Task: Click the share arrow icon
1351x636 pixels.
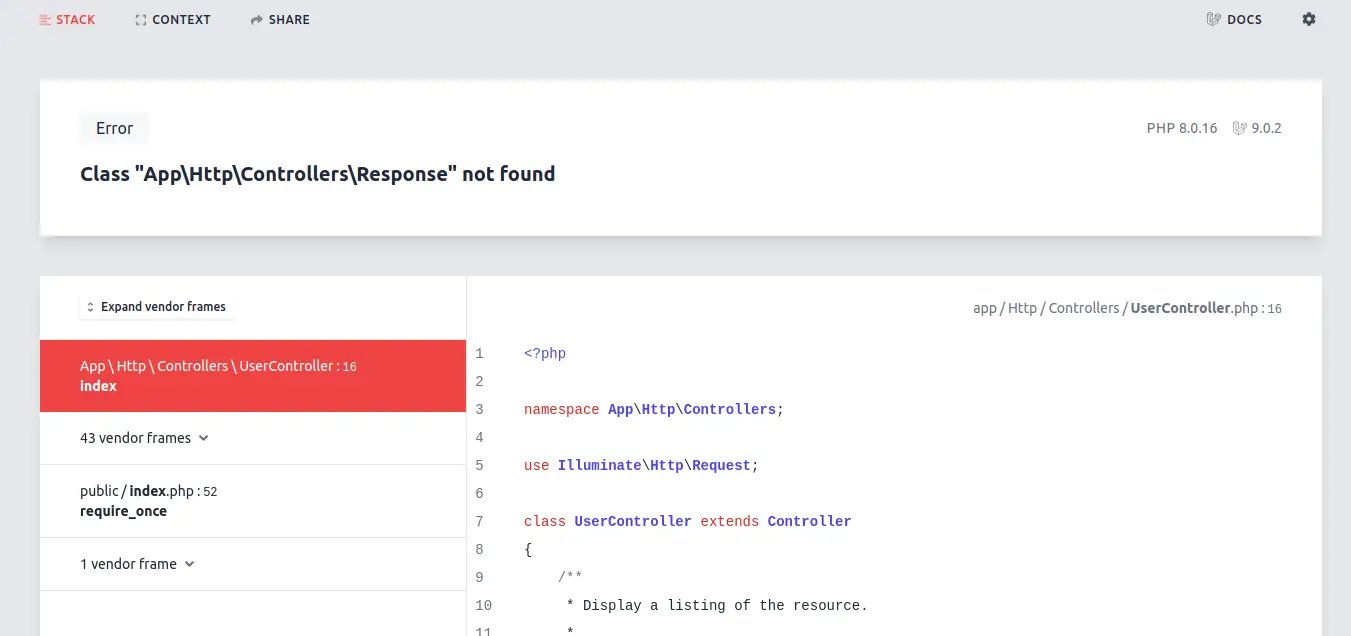Action: pyautogui.click(x=257, y=19)
